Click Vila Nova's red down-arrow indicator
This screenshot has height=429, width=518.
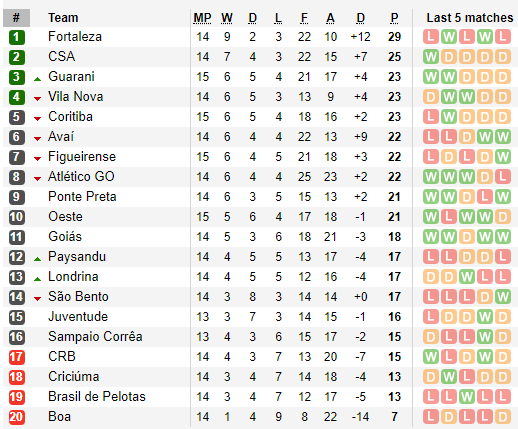pos(38,99)
